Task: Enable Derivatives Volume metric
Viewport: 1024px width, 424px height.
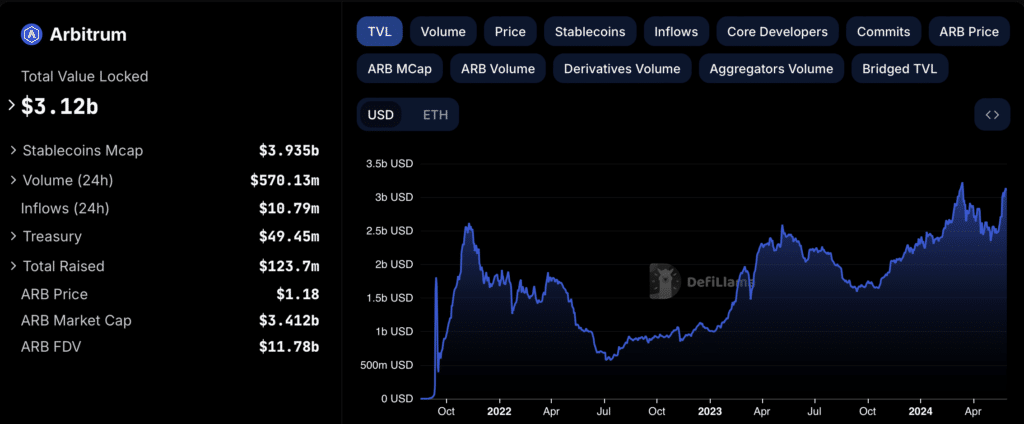Action: (622, 69)
